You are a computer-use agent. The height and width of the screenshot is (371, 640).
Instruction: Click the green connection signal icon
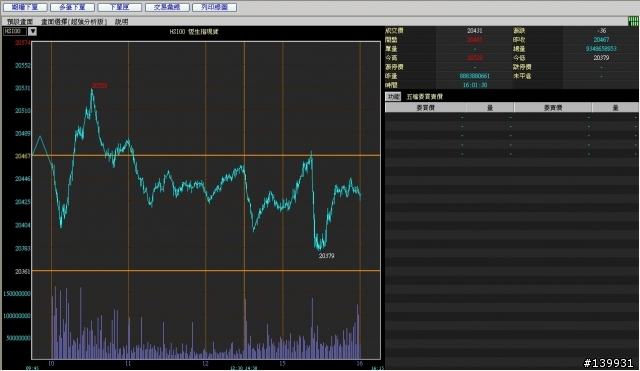click(x=633, y=21)
